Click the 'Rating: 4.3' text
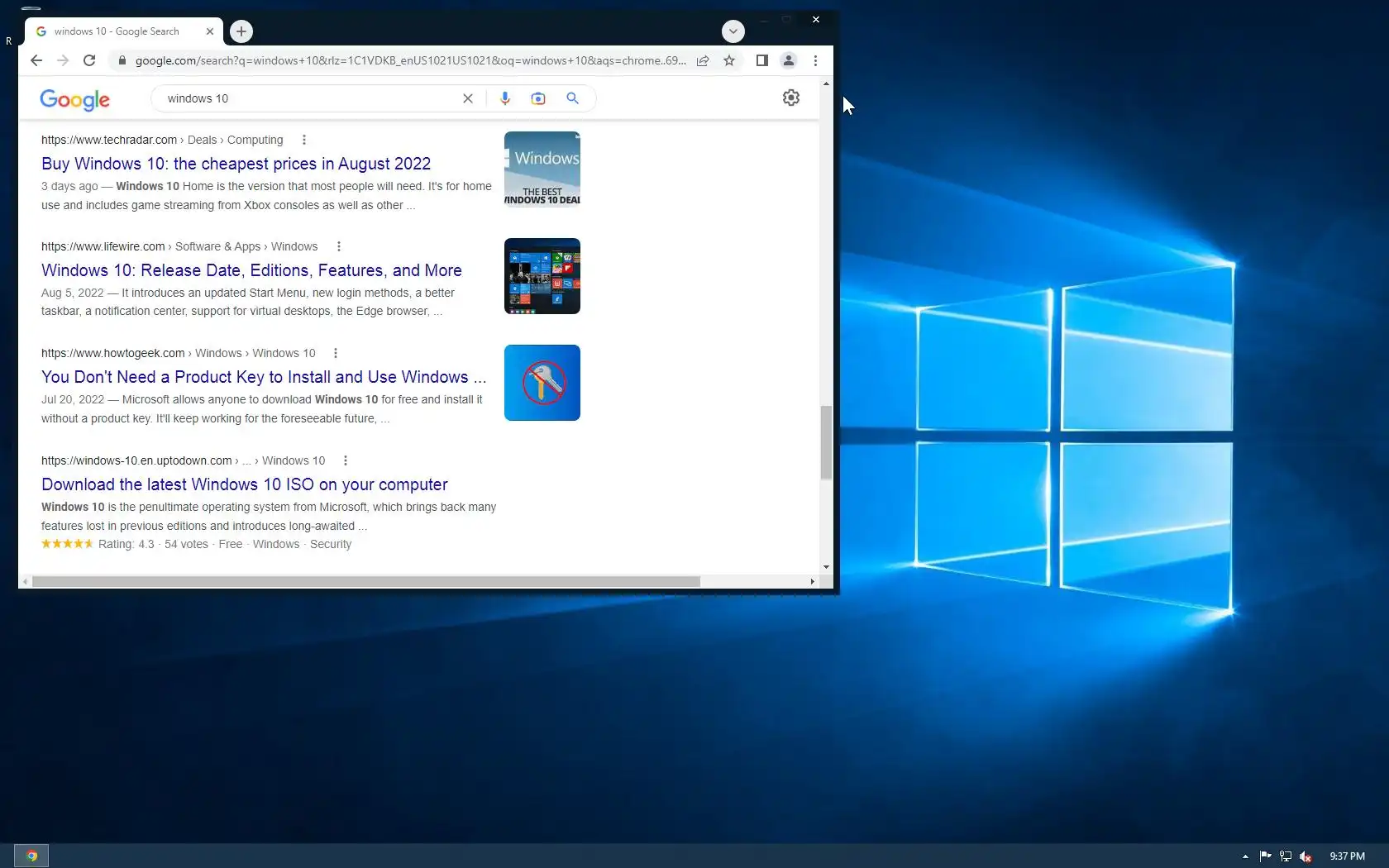1389x868 pixels. (x=126, y=544)
